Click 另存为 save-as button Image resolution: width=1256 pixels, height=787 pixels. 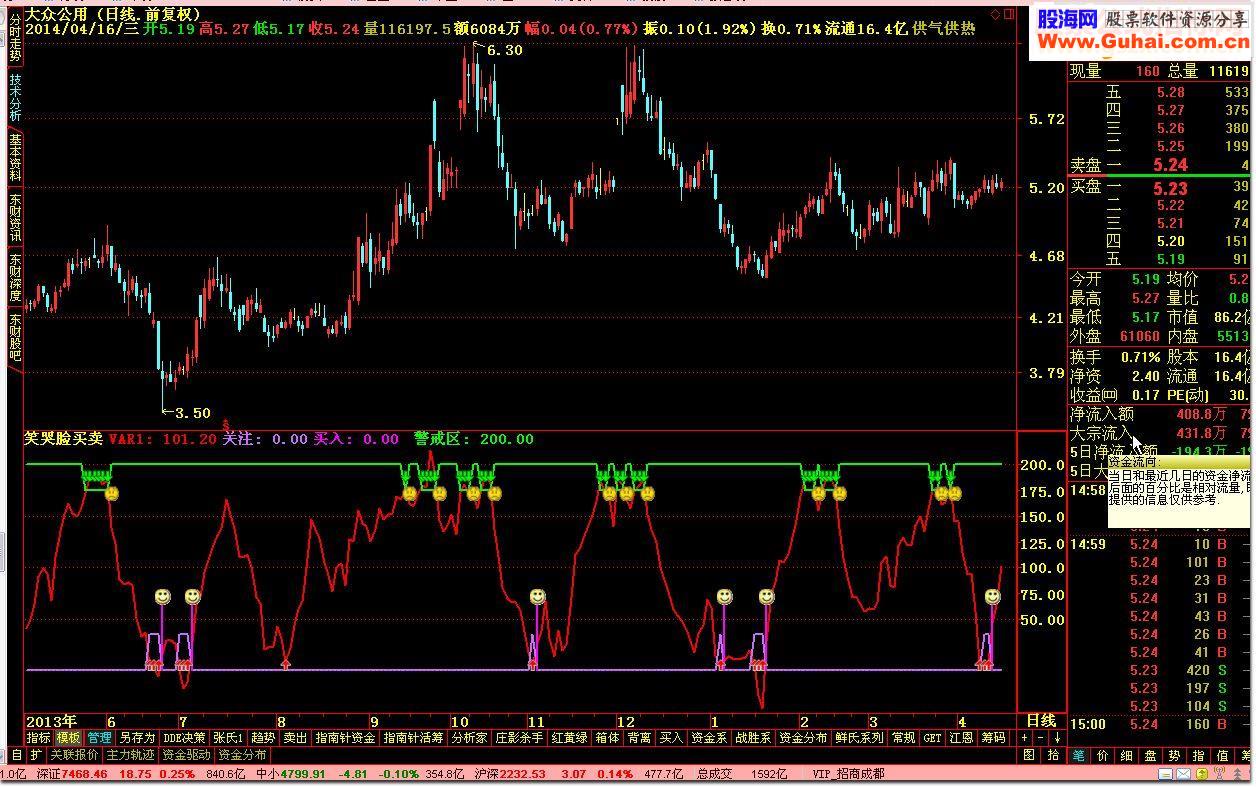137,738
